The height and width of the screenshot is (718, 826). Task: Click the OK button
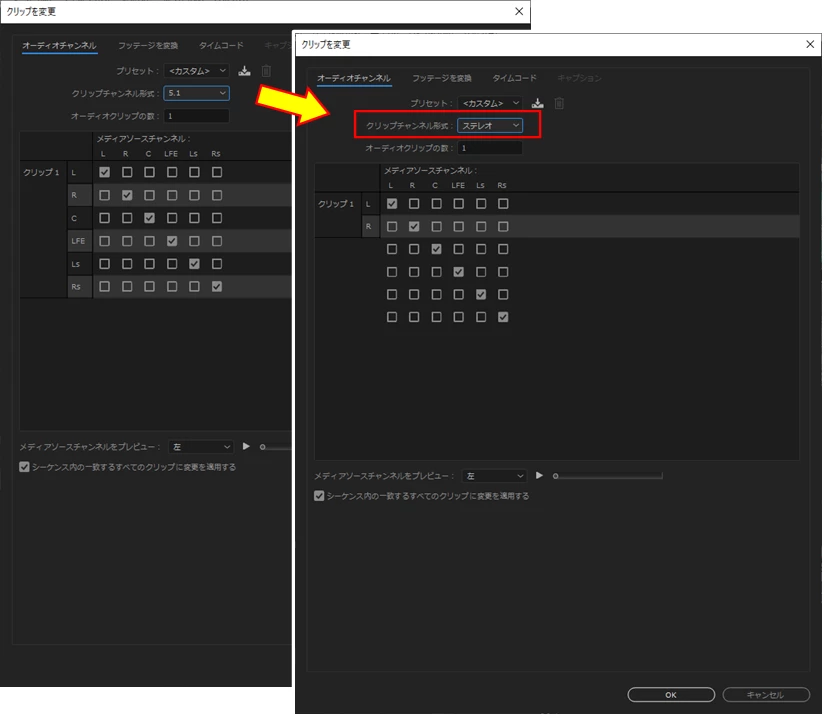671,695
